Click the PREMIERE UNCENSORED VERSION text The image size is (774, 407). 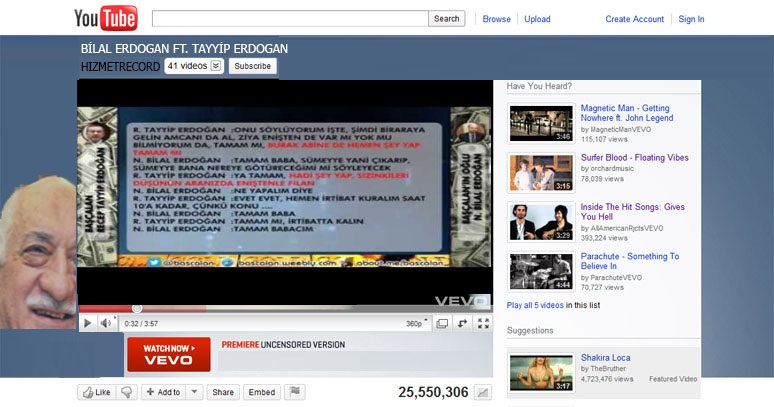(x=283, y=345)
